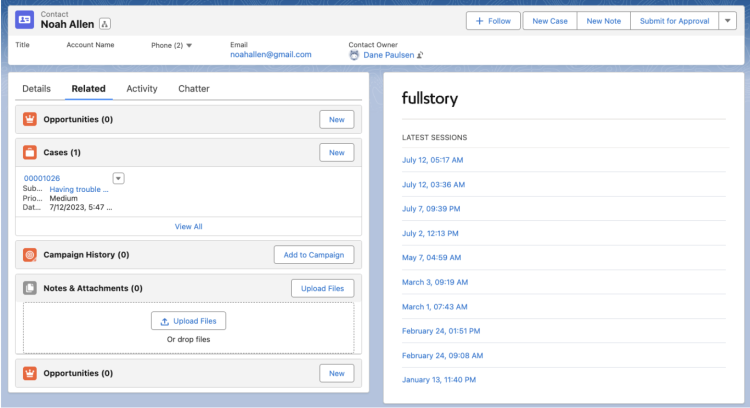
Task: Click New in the Cases section
Action: pos(337,153)
